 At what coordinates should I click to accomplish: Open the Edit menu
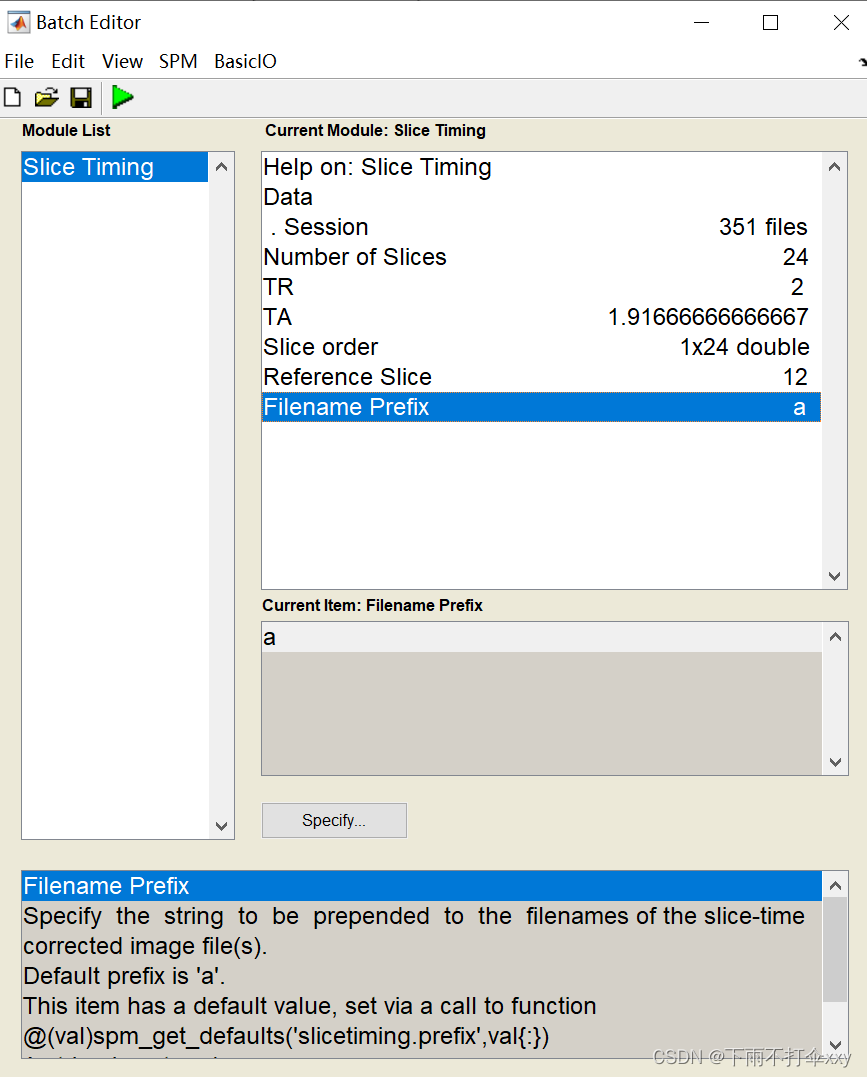[68, 62]
